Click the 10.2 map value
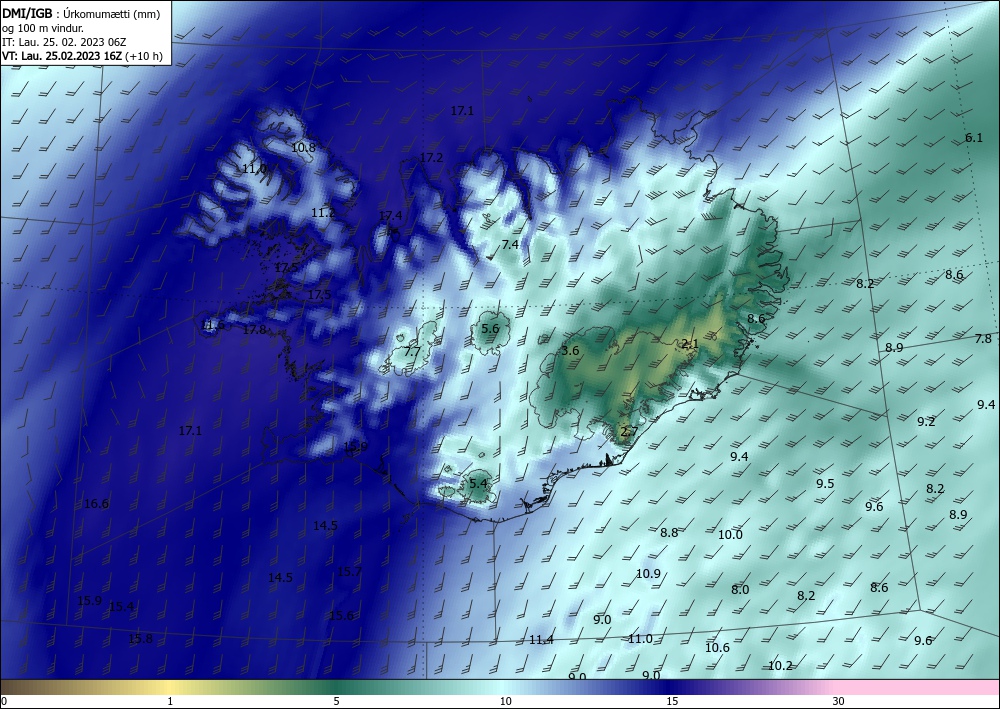 (x=780, y=666)
